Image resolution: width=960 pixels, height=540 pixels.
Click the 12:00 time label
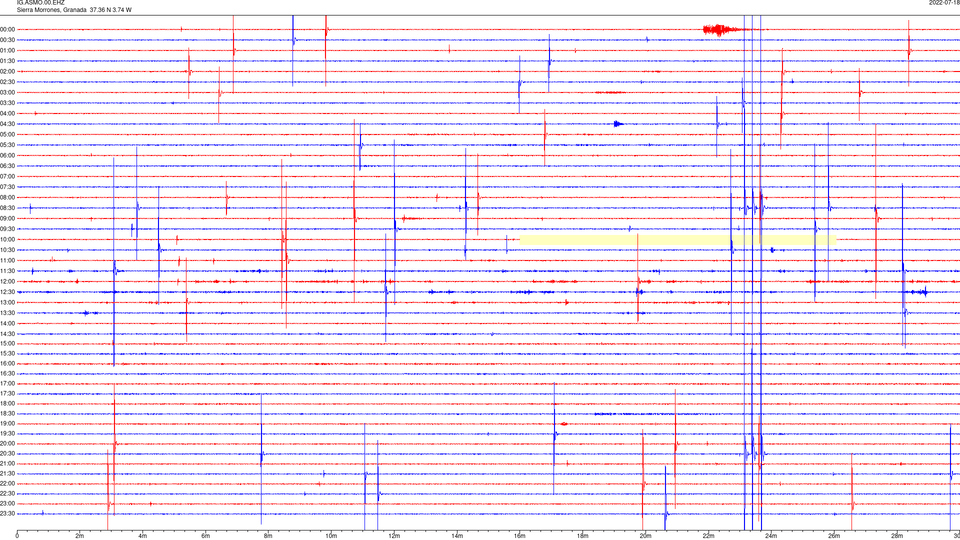click(x=8, y=282)
